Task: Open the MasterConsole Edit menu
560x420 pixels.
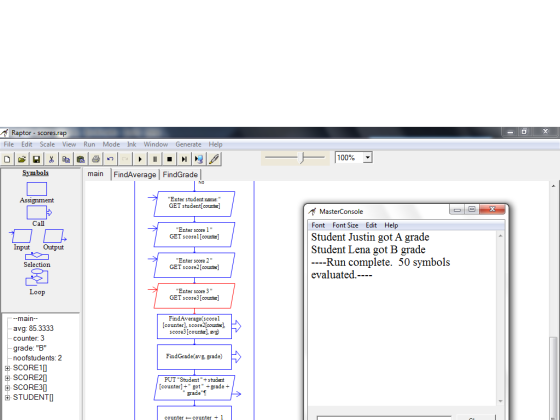Action: click(371, 225)
